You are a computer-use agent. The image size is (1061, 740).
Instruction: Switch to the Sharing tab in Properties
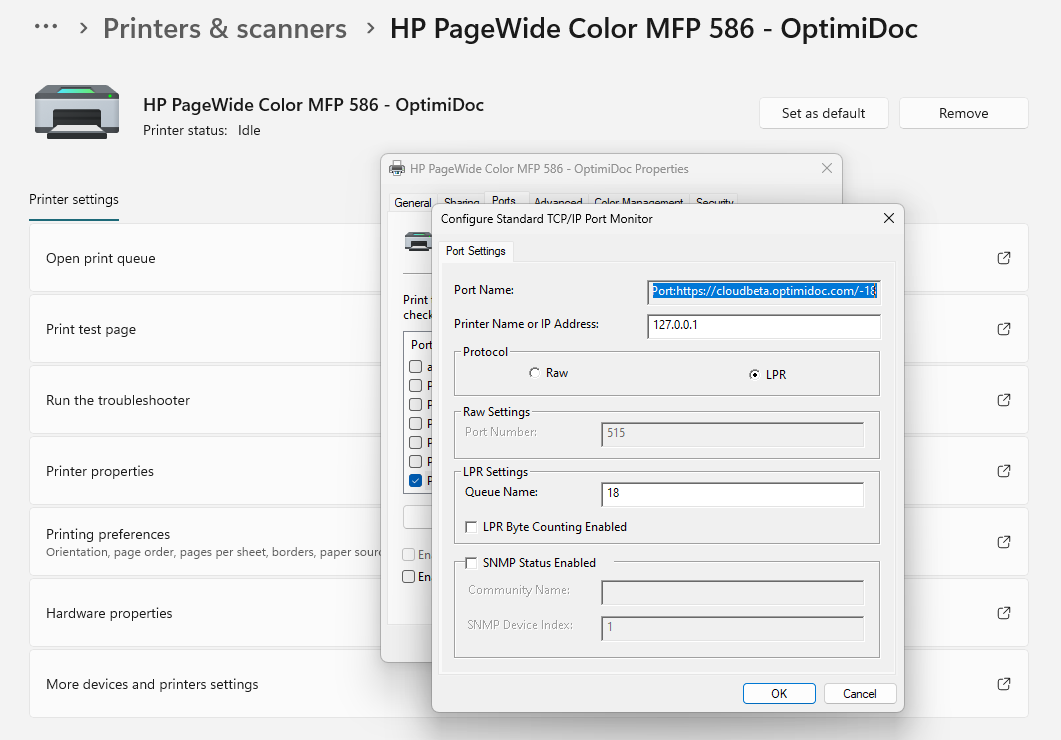[x=461, y=202]
